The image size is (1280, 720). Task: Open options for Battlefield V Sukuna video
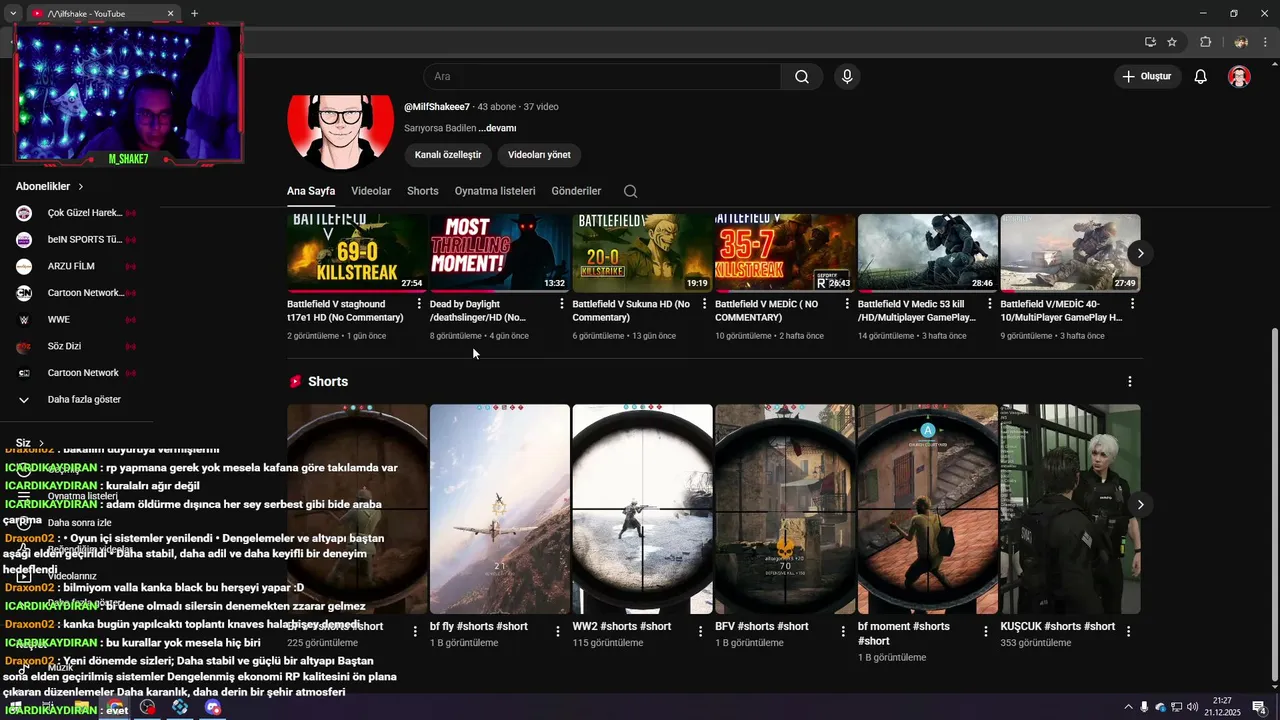704,304
